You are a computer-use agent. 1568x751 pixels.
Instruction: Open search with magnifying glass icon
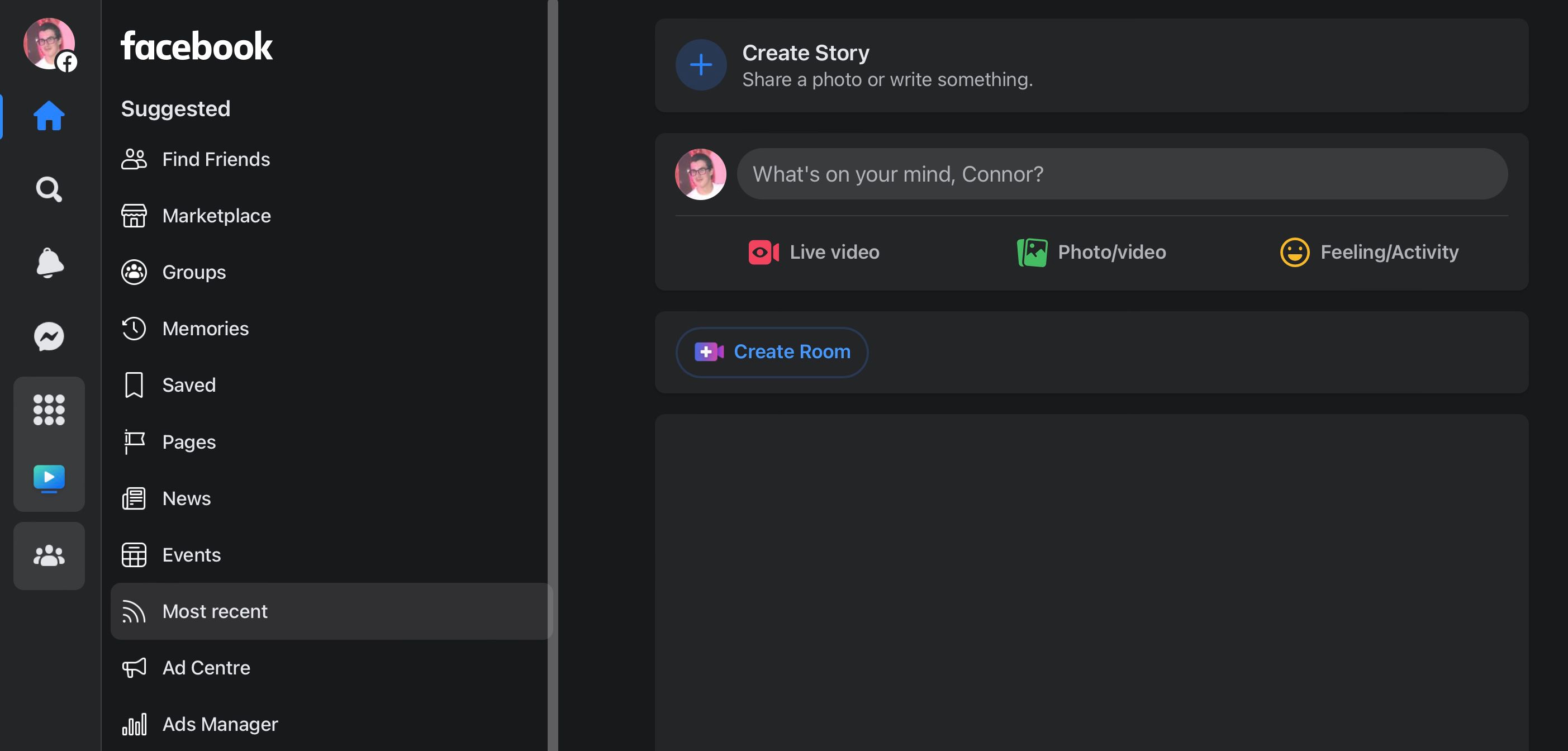coord(49,189)
